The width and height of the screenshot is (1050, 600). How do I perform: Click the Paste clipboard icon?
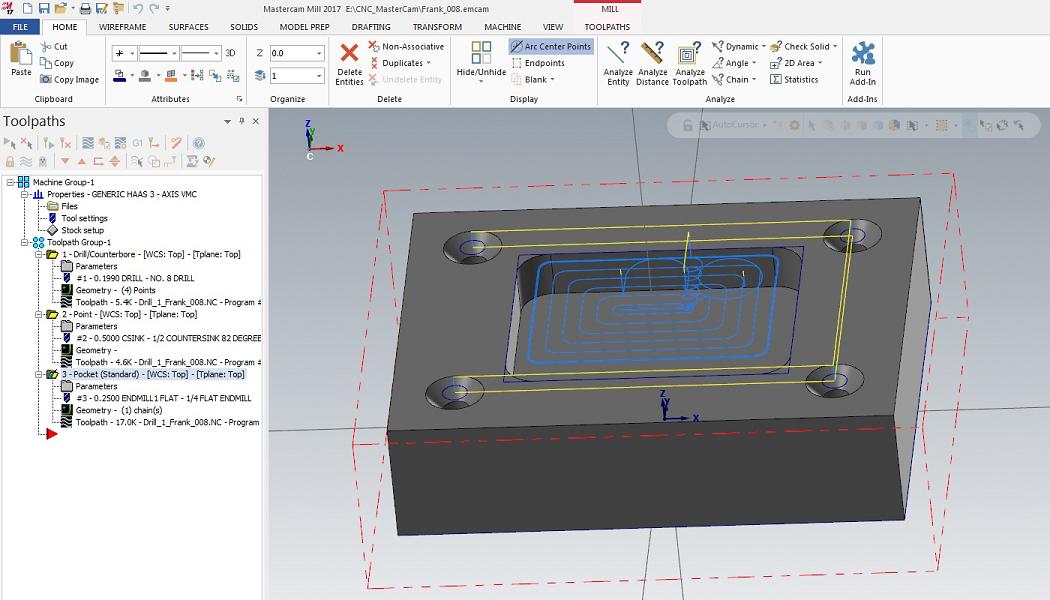click(x=21, y=55)
